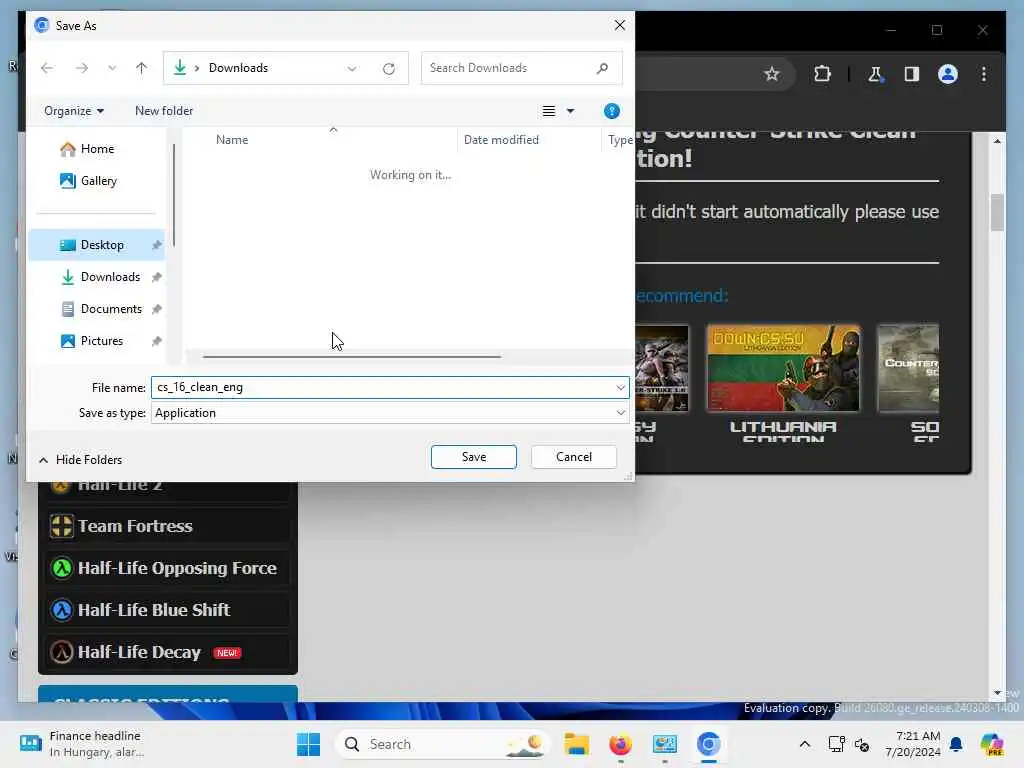This screenshot has width=1024, height=768.
Task: Refresh the Downloads folder listing
Action: [389, 69]
